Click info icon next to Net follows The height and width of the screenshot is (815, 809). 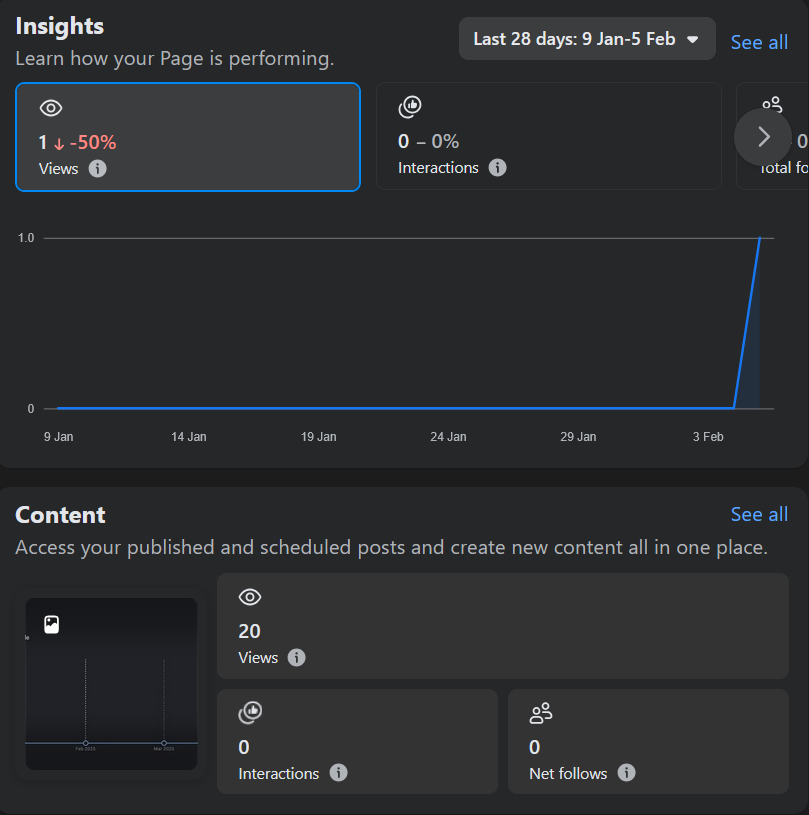tap(626, 773)
